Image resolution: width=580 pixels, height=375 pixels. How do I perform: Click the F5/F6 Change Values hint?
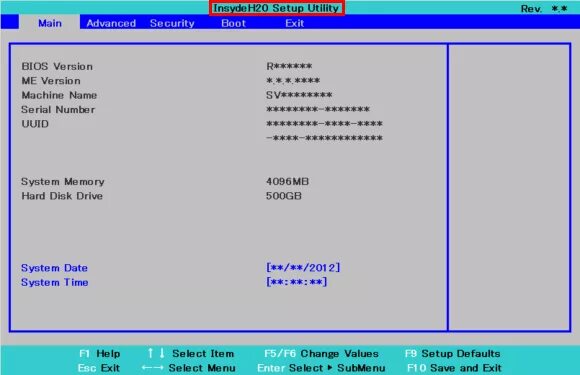coord(321,354)
